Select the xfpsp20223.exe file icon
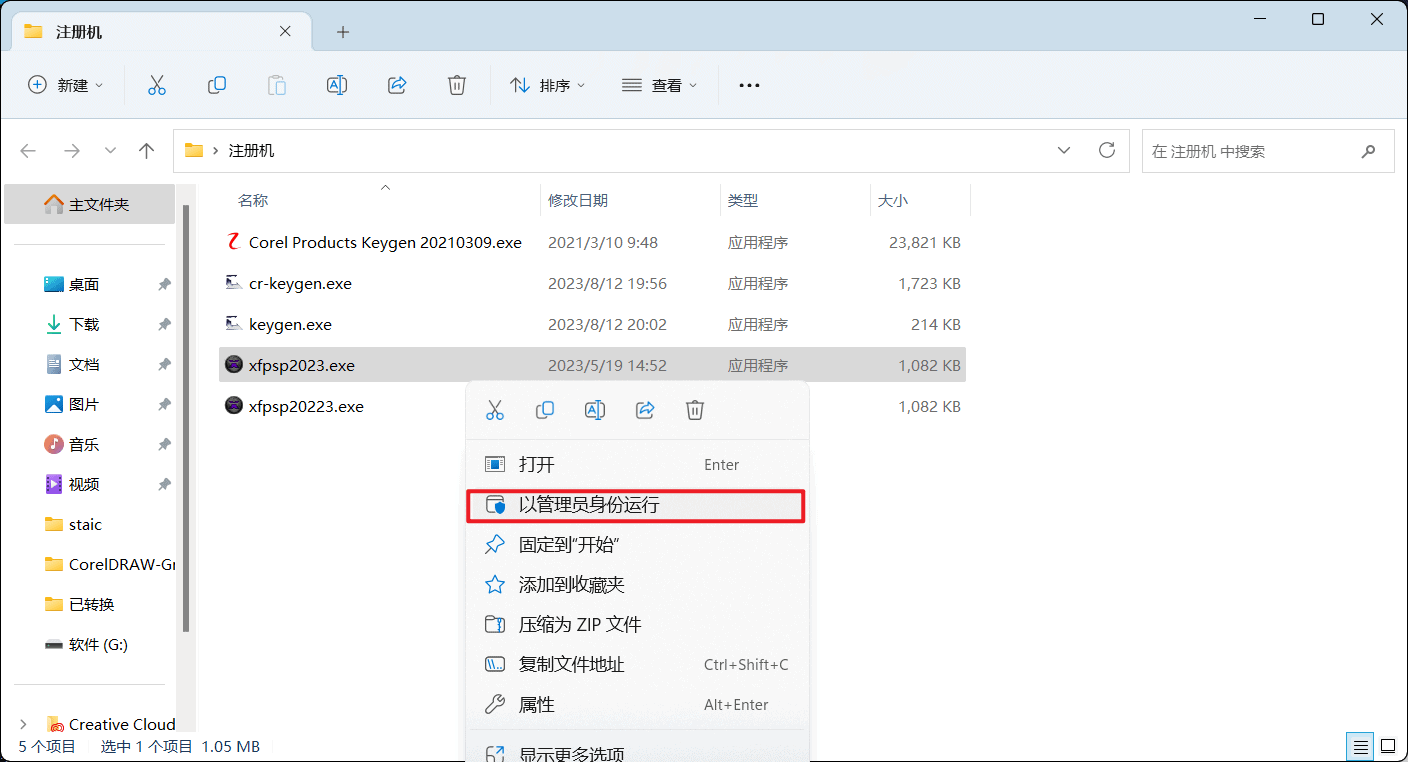1408x762 pixels. pyautogui.click(x=233, y=406)
